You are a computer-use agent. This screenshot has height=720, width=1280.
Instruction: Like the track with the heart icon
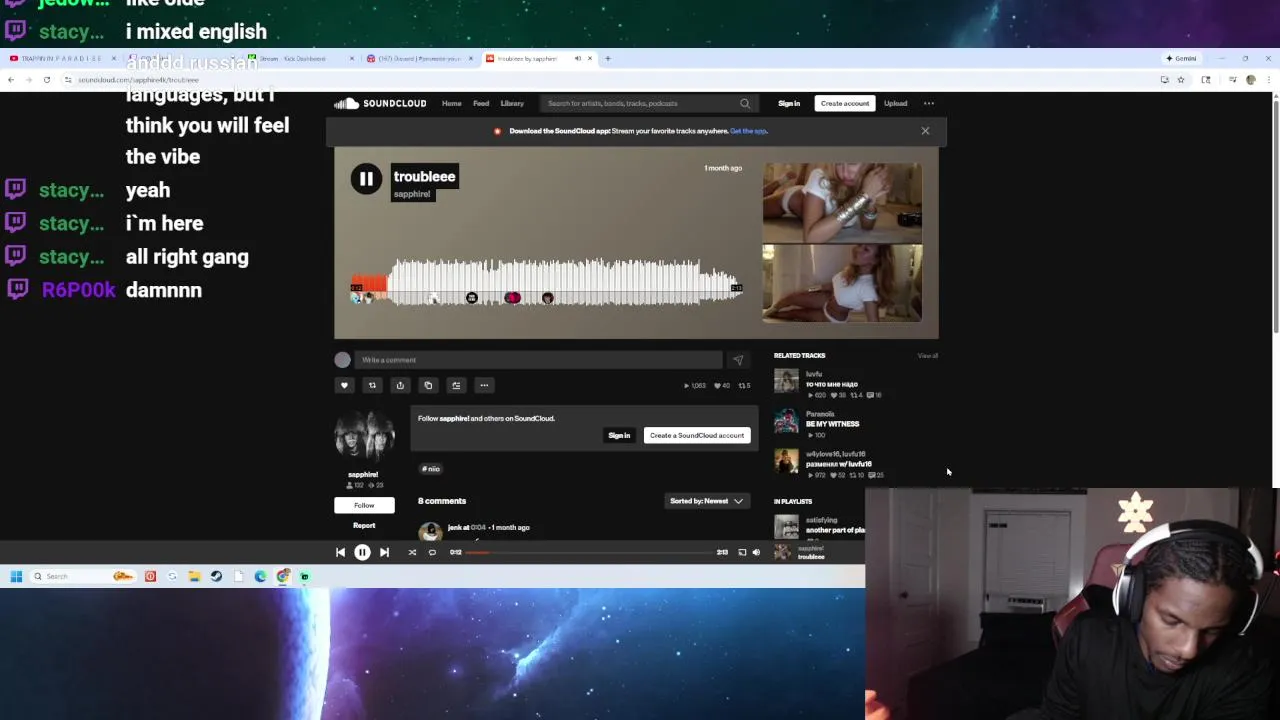344,385
